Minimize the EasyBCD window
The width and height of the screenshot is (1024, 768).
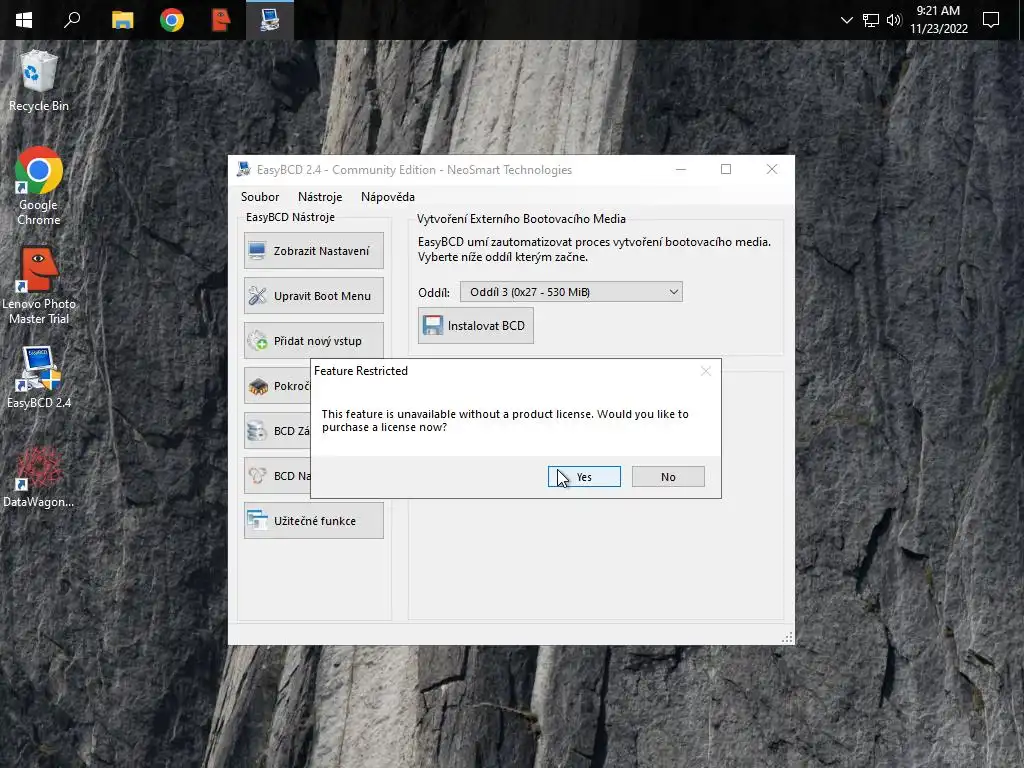[680, 169]
